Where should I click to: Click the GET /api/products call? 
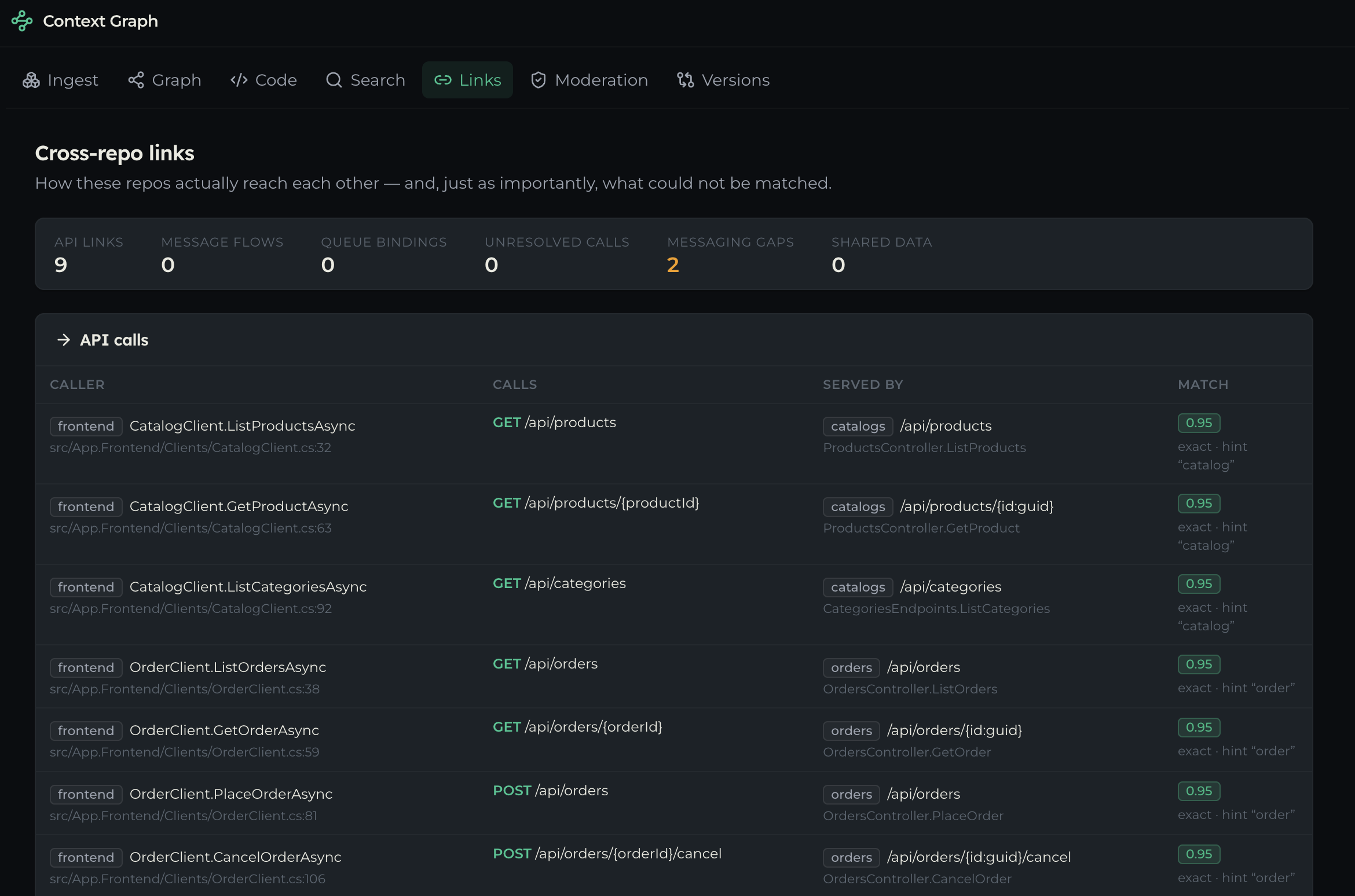pyautogui.click(x=554, y=423)
